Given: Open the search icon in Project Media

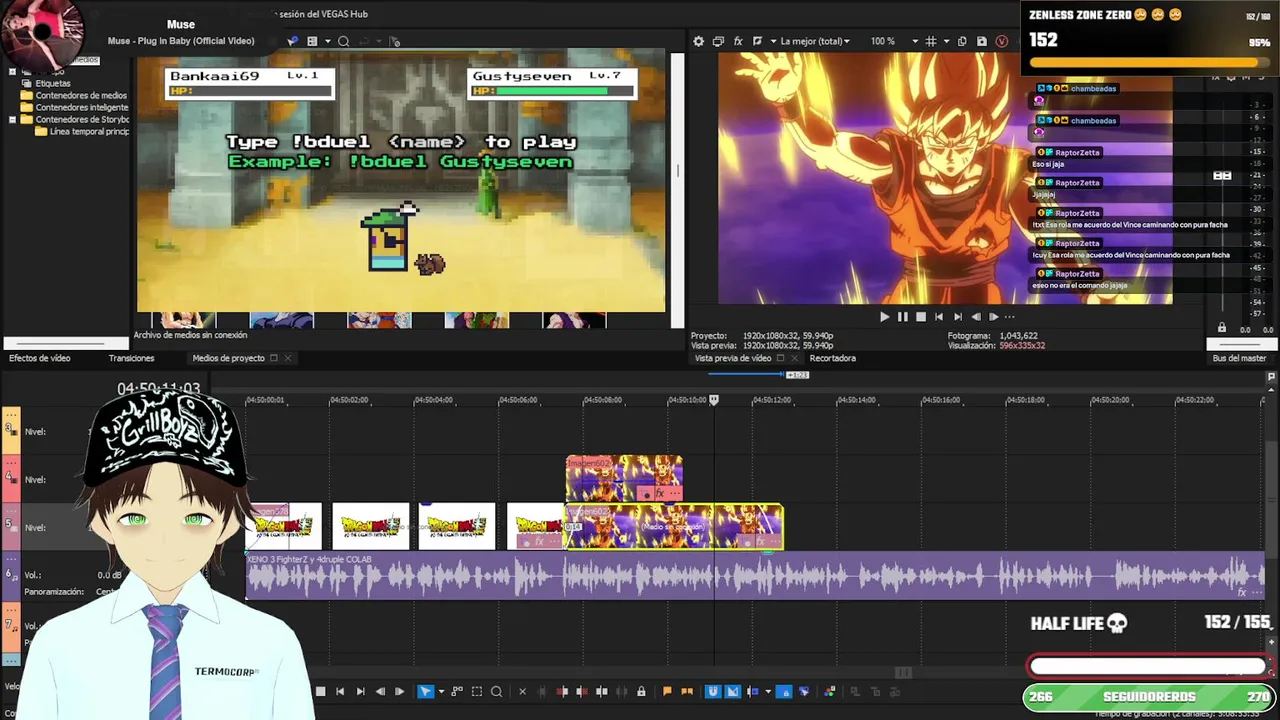Looking at the screenshot, I should coord(343,41).
